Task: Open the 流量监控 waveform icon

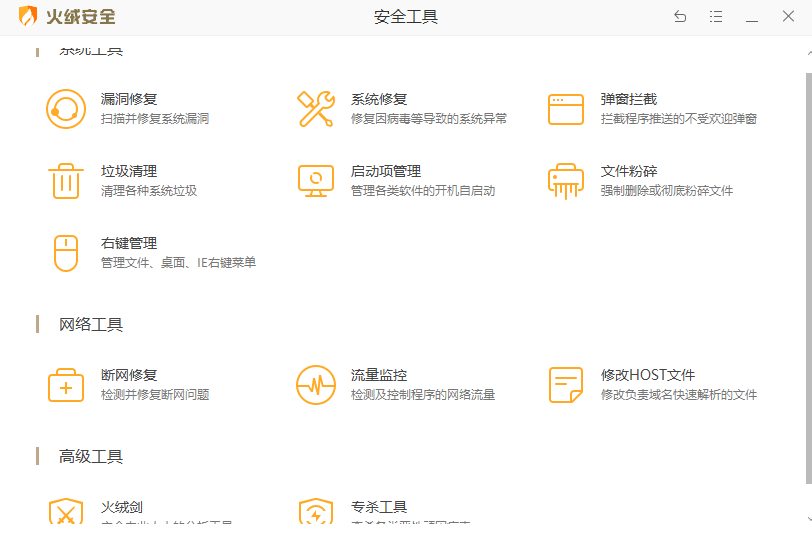Action: (x=316, y=385)
